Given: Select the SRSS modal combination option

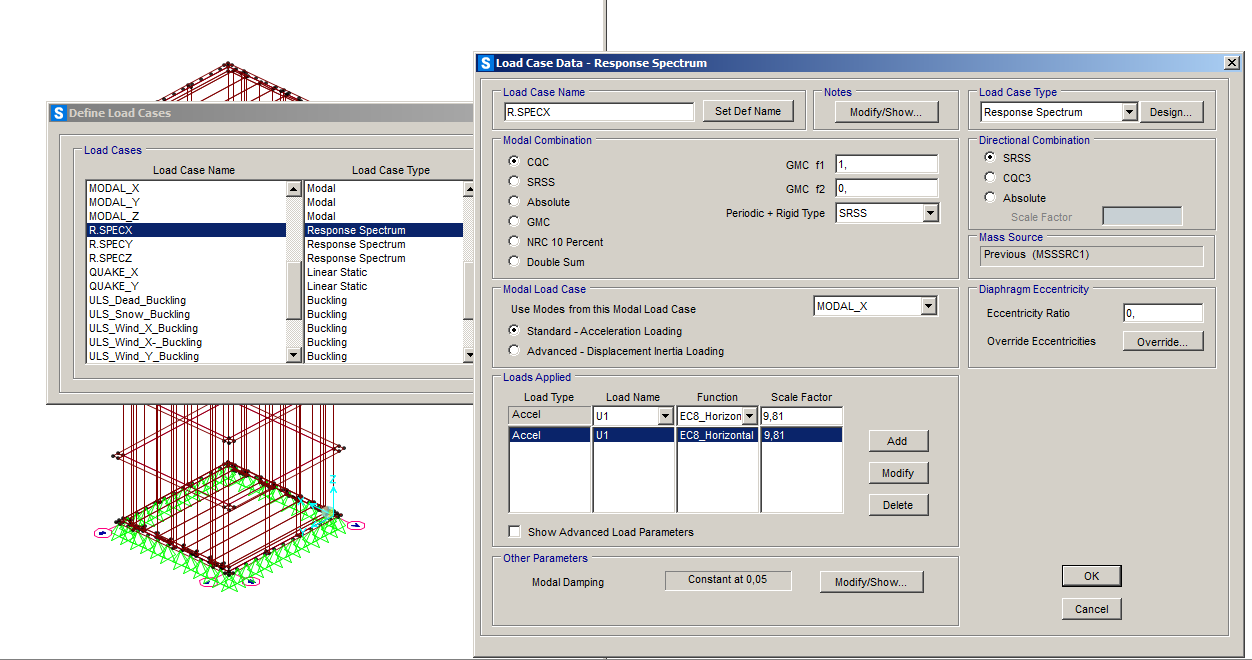Looking at the screenshot, I should [515, 182].
